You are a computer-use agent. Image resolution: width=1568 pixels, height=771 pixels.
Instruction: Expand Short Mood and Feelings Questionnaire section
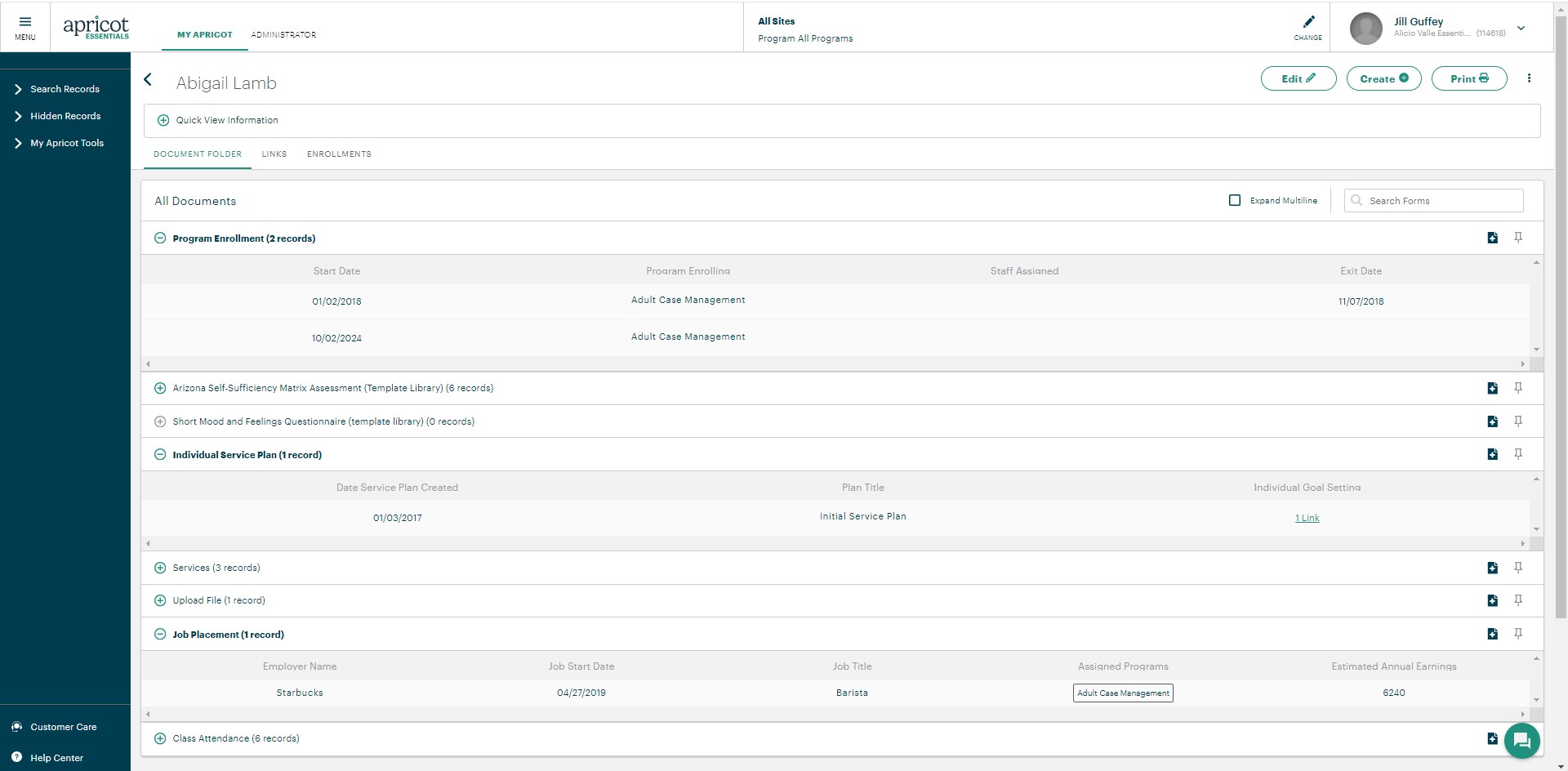click(160, 421)
